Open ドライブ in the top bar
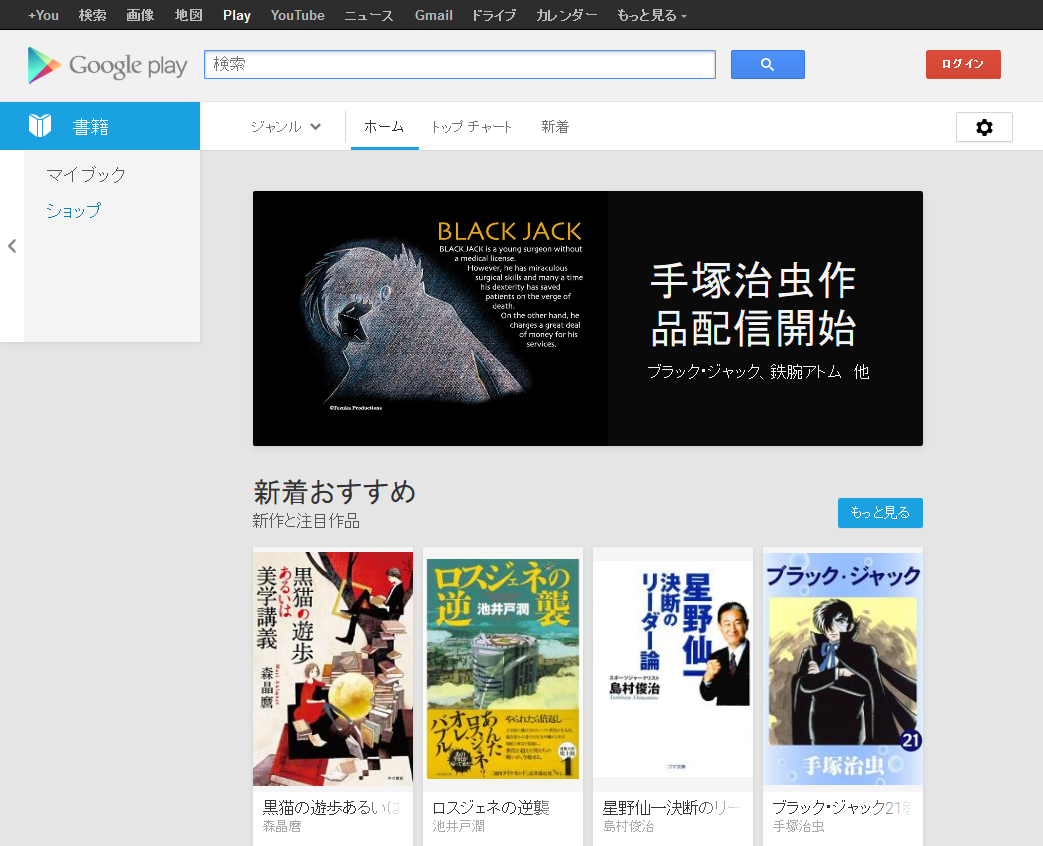 click(x=494, y=15)
